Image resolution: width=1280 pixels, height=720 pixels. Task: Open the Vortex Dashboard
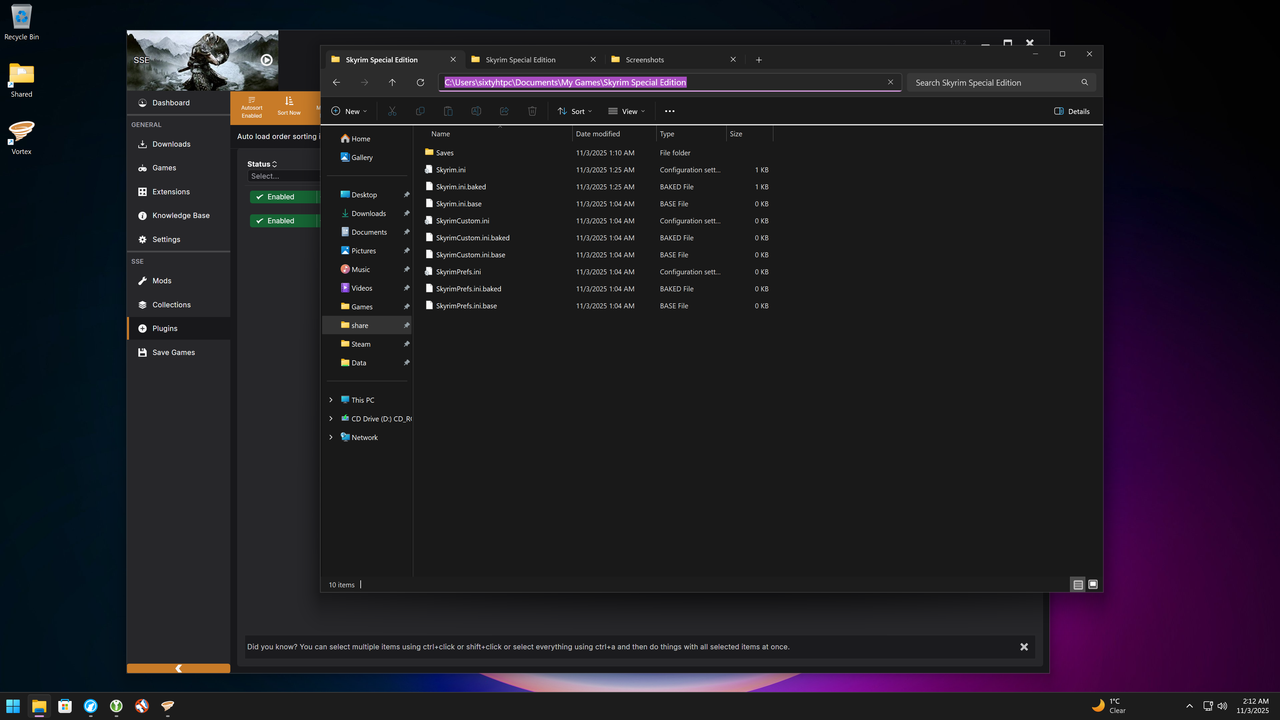point(171,102)
